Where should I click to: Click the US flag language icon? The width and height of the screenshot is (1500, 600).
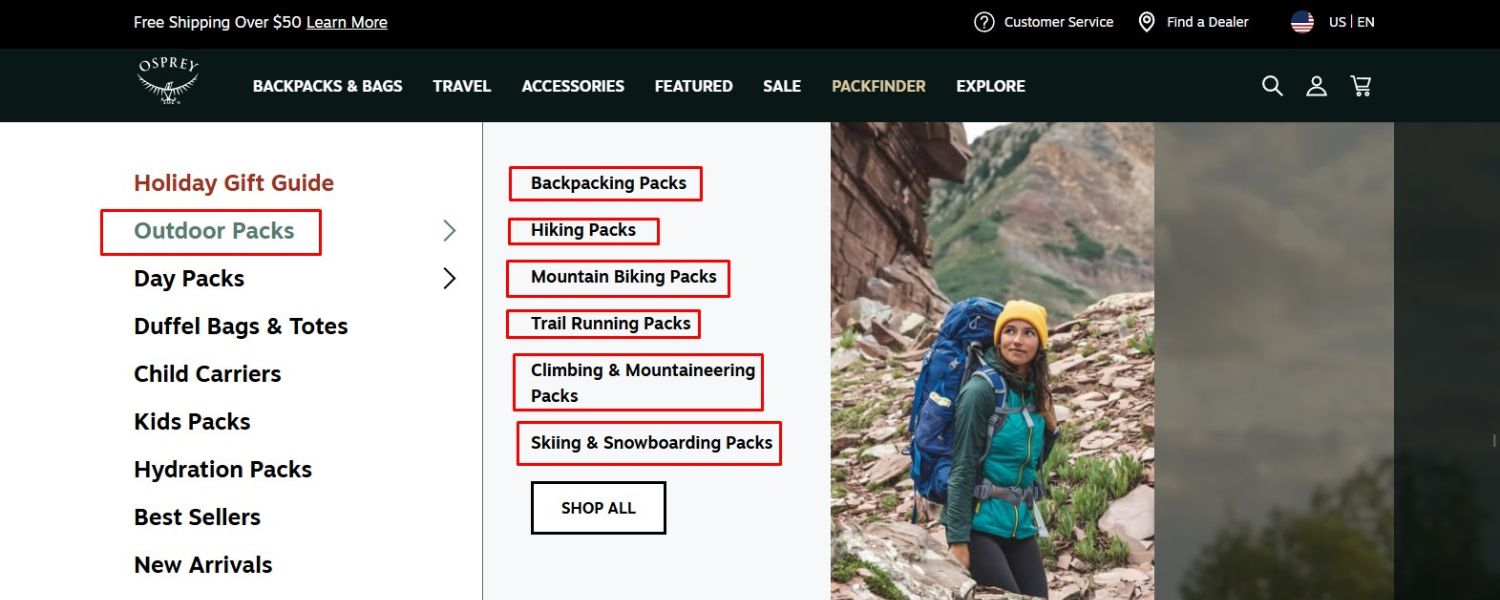click(1301, 21)
